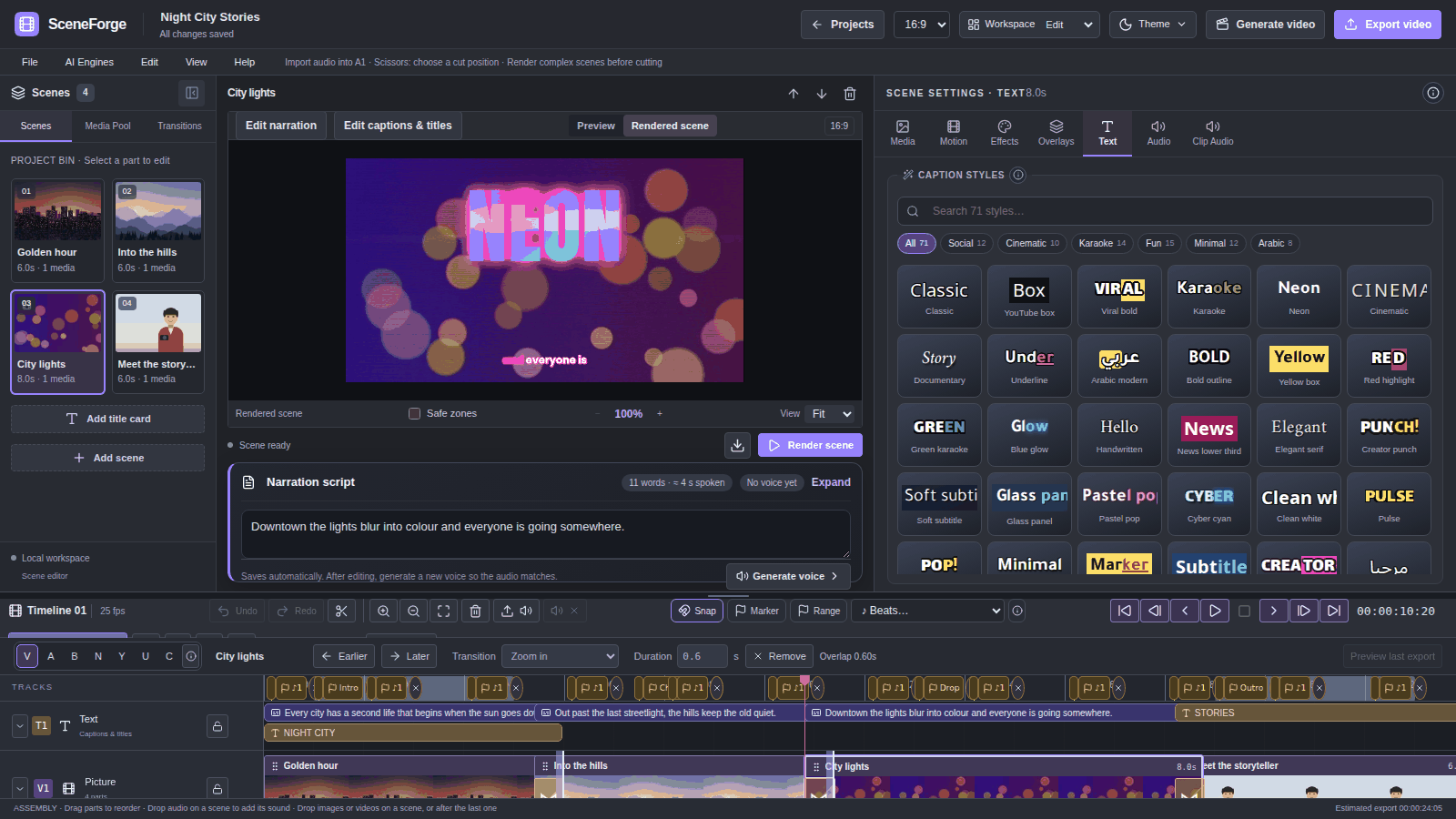
Task: Collapse the Text track T1 expander
Action: click(20, 726)
